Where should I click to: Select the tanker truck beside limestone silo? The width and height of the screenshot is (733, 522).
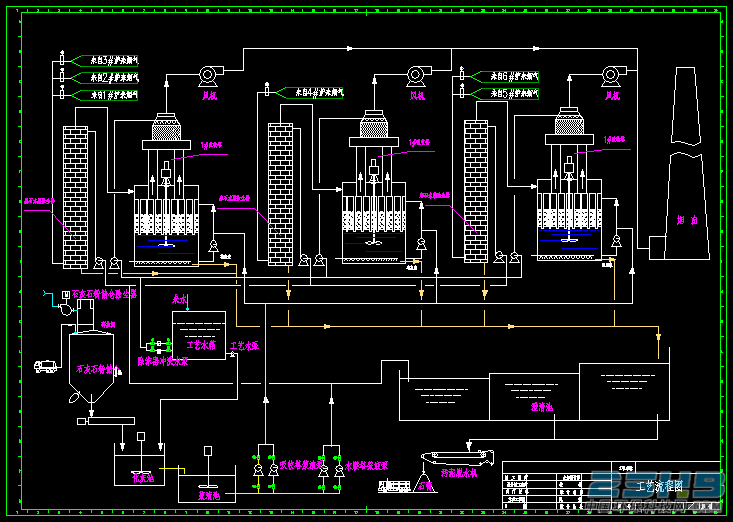46,366
